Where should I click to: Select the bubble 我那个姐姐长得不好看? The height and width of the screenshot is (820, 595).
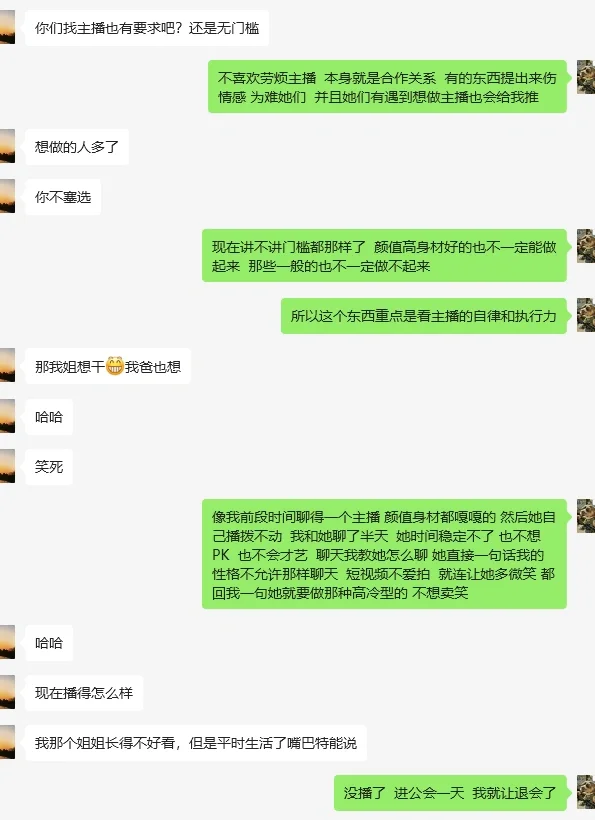click(x=196, y=743)
